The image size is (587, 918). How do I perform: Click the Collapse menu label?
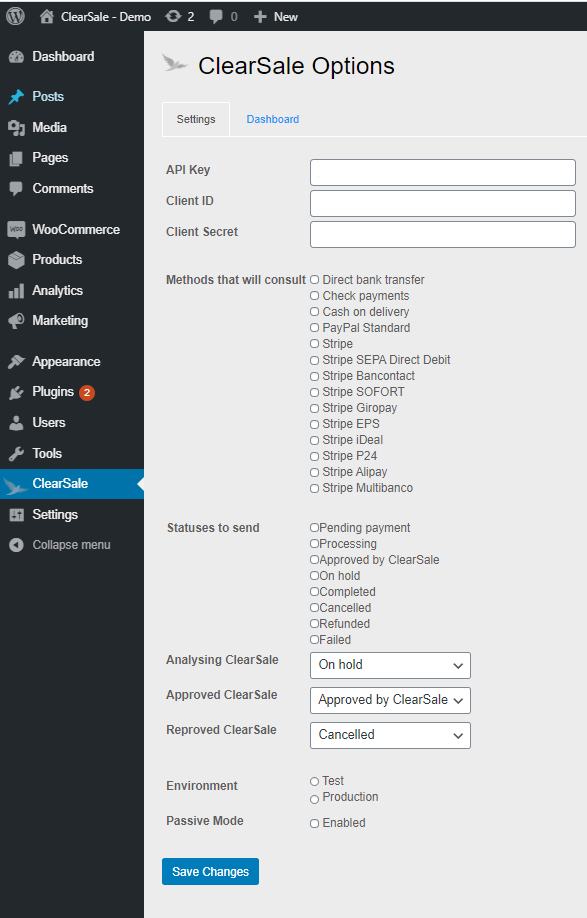pos(71,545)
